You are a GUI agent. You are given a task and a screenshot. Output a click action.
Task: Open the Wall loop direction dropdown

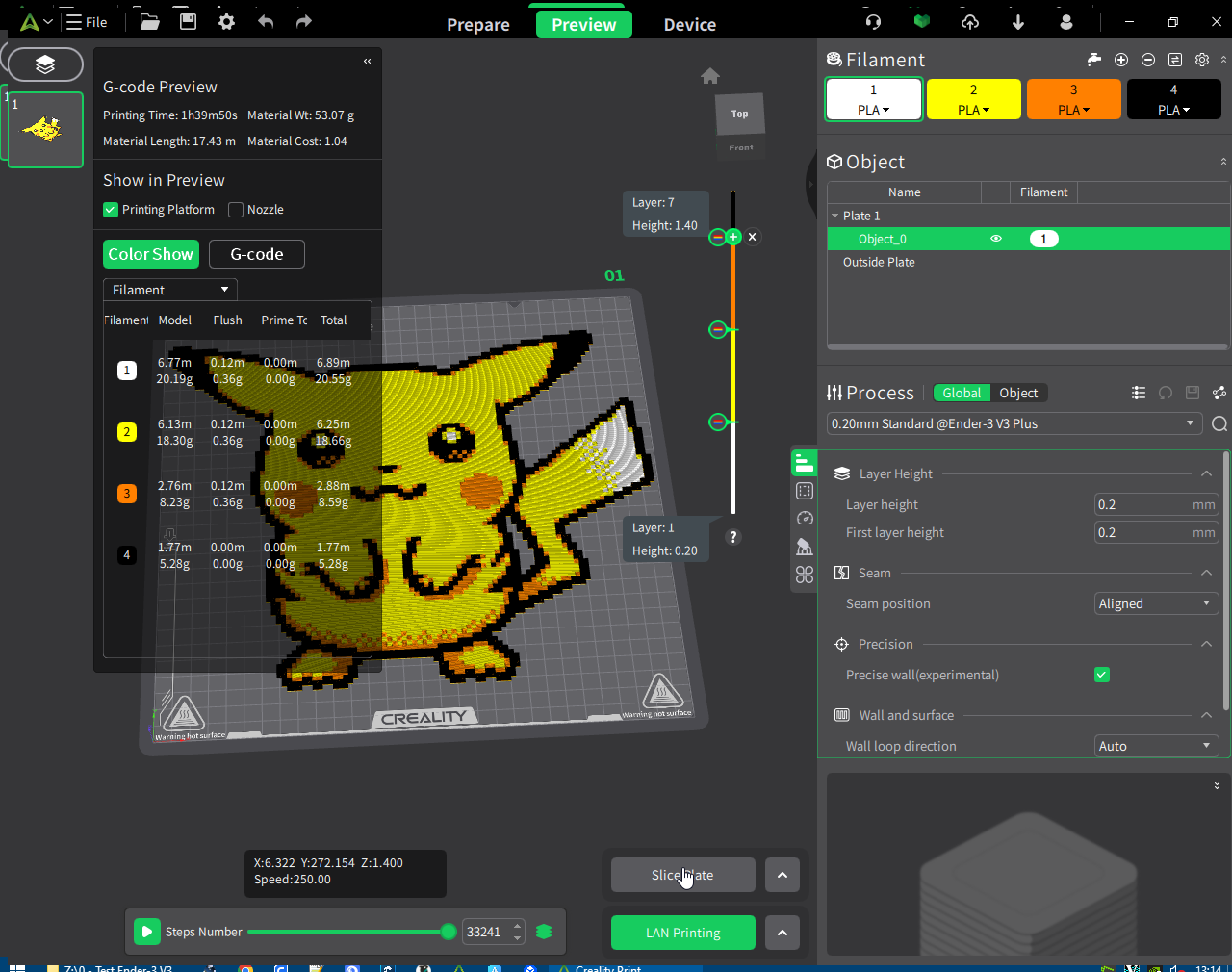click(1156, 746)
